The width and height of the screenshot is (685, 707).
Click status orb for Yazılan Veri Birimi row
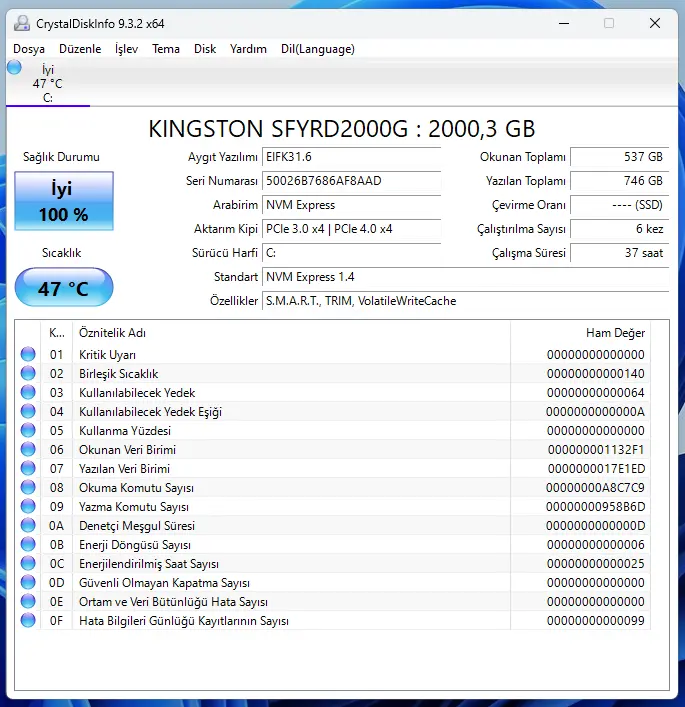[x=28, y=468]
